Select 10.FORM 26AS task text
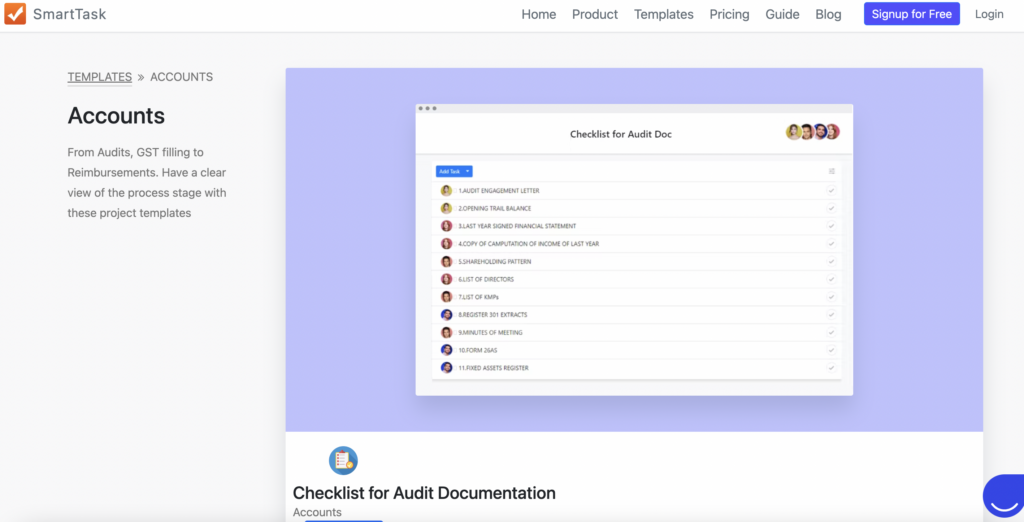The height and width of the screenshot is (522, 1024). pos(477,350)
